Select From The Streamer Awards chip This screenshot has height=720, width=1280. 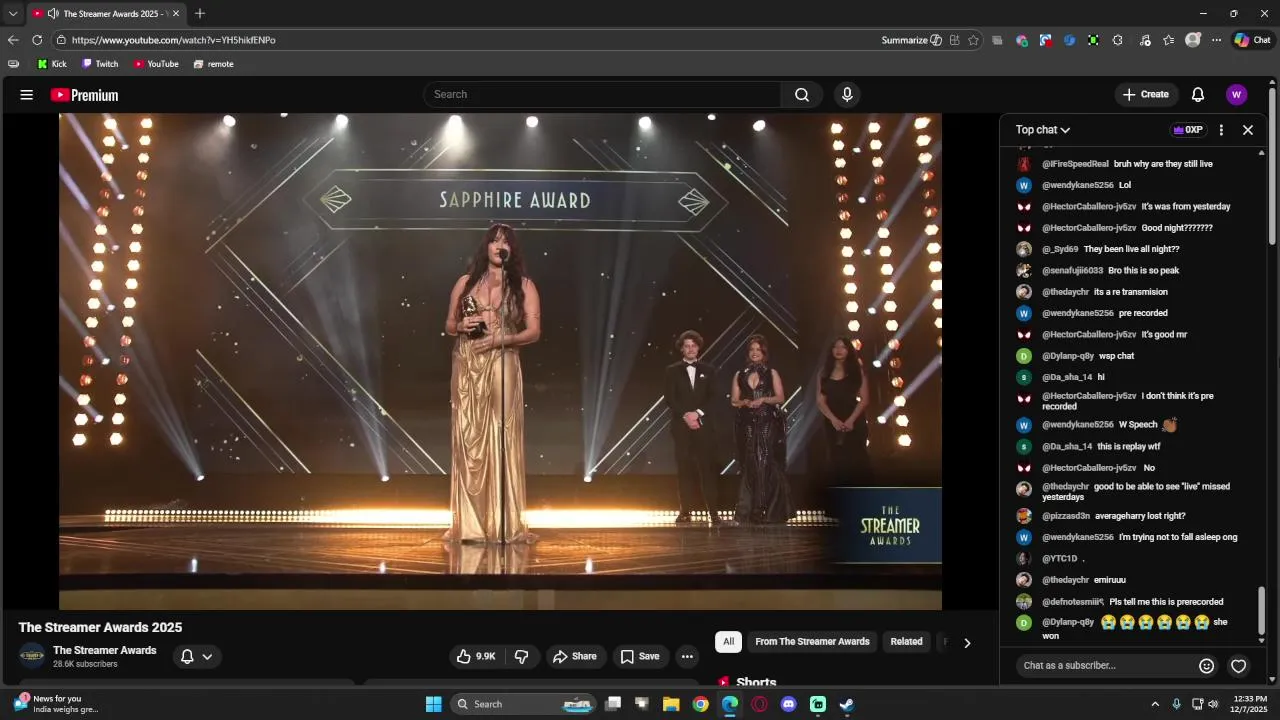coord(812,642)
